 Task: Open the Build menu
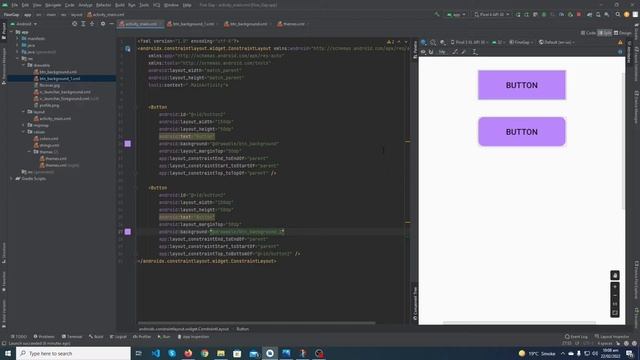[x=120, y=5]
